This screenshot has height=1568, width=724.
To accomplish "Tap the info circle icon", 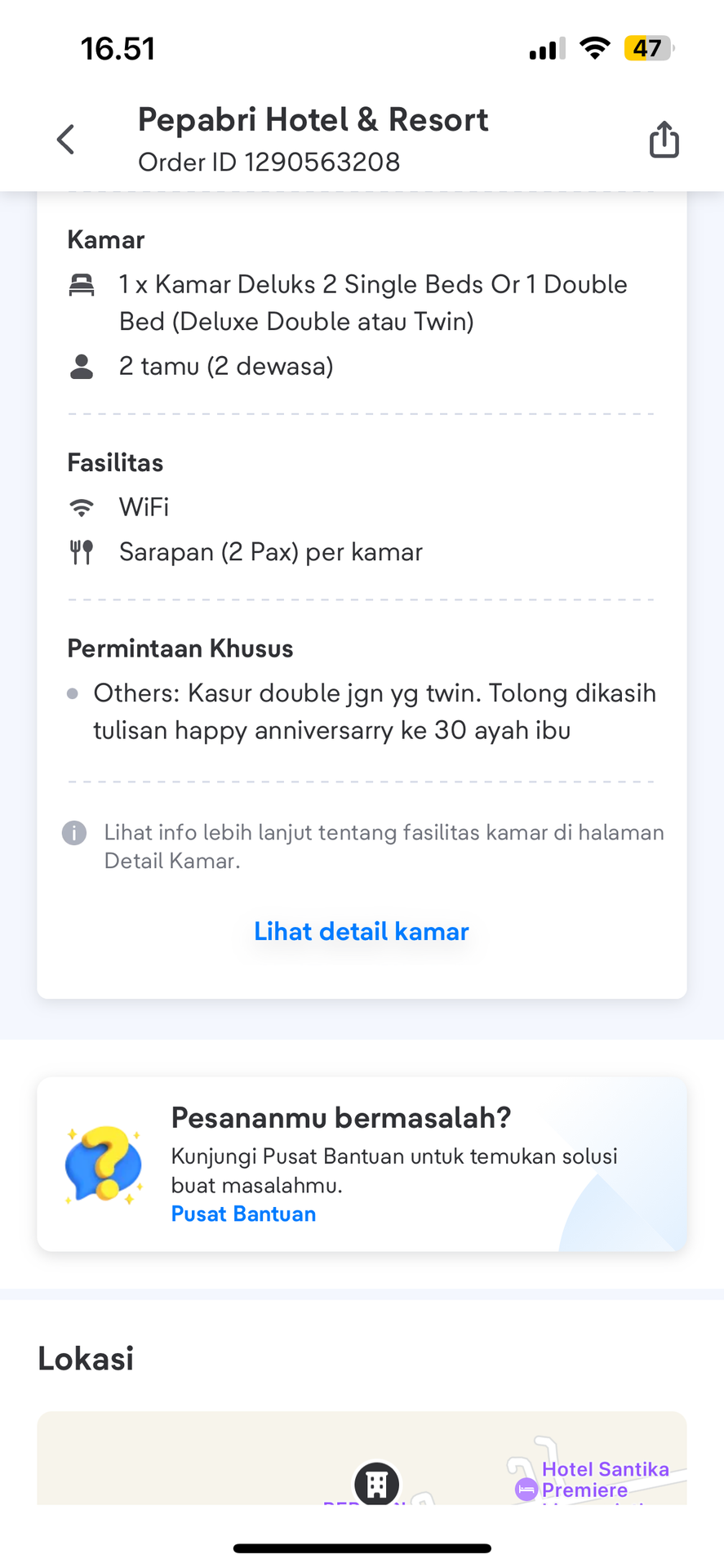I will click(74, 833).
